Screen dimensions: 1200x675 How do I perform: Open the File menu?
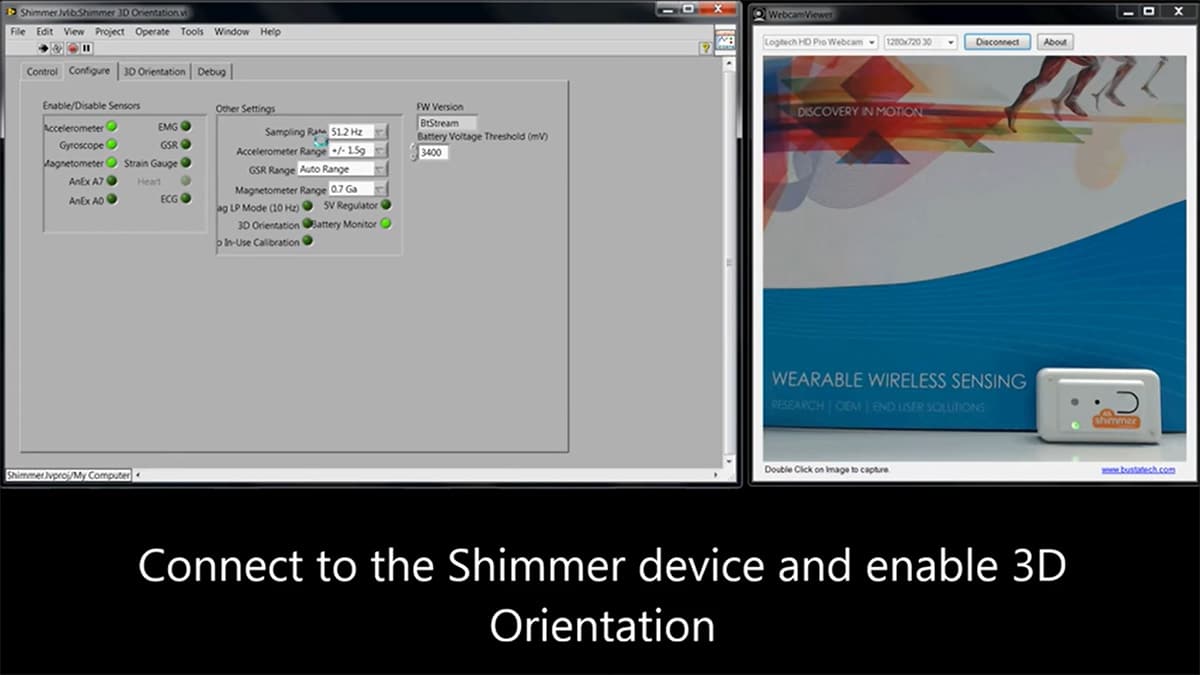[x=18, y=32]
